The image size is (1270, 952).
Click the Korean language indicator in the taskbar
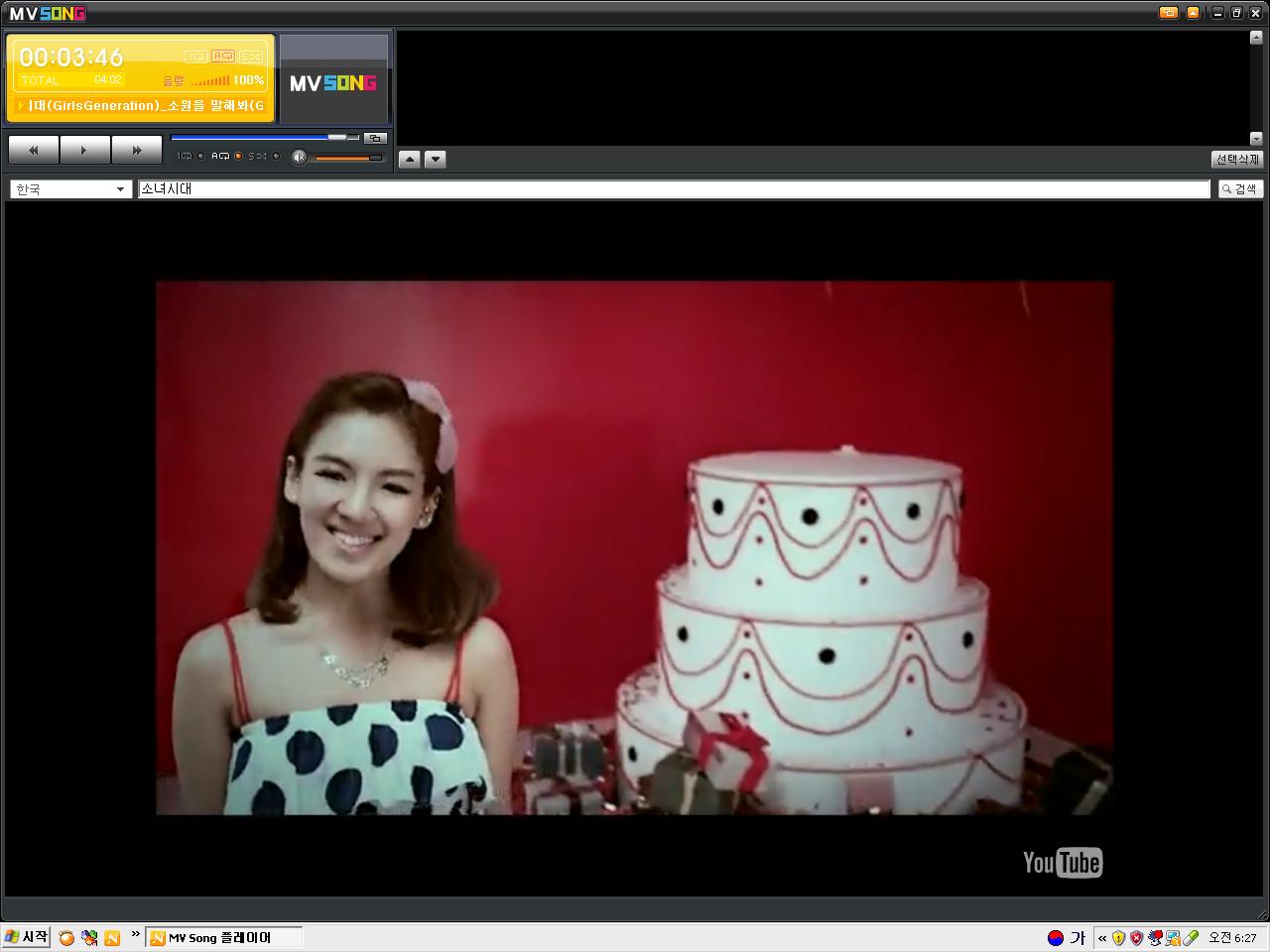(1056, 937)
